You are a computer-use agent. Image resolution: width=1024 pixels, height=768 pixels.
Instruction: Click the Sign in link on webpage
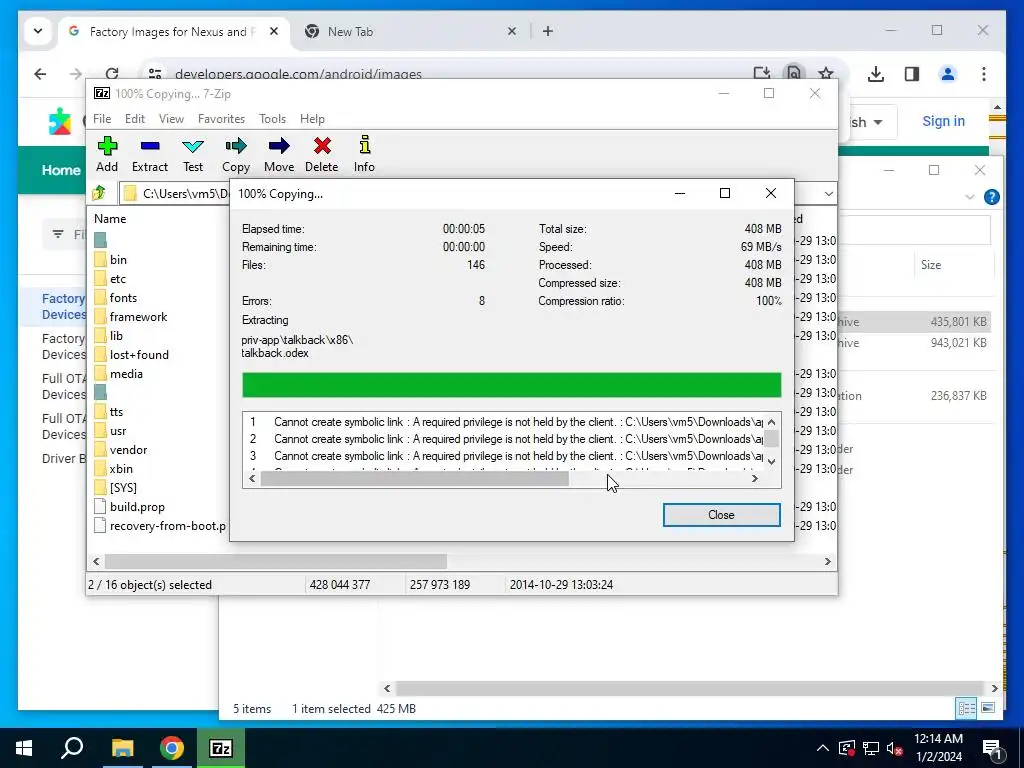[943, 121]
